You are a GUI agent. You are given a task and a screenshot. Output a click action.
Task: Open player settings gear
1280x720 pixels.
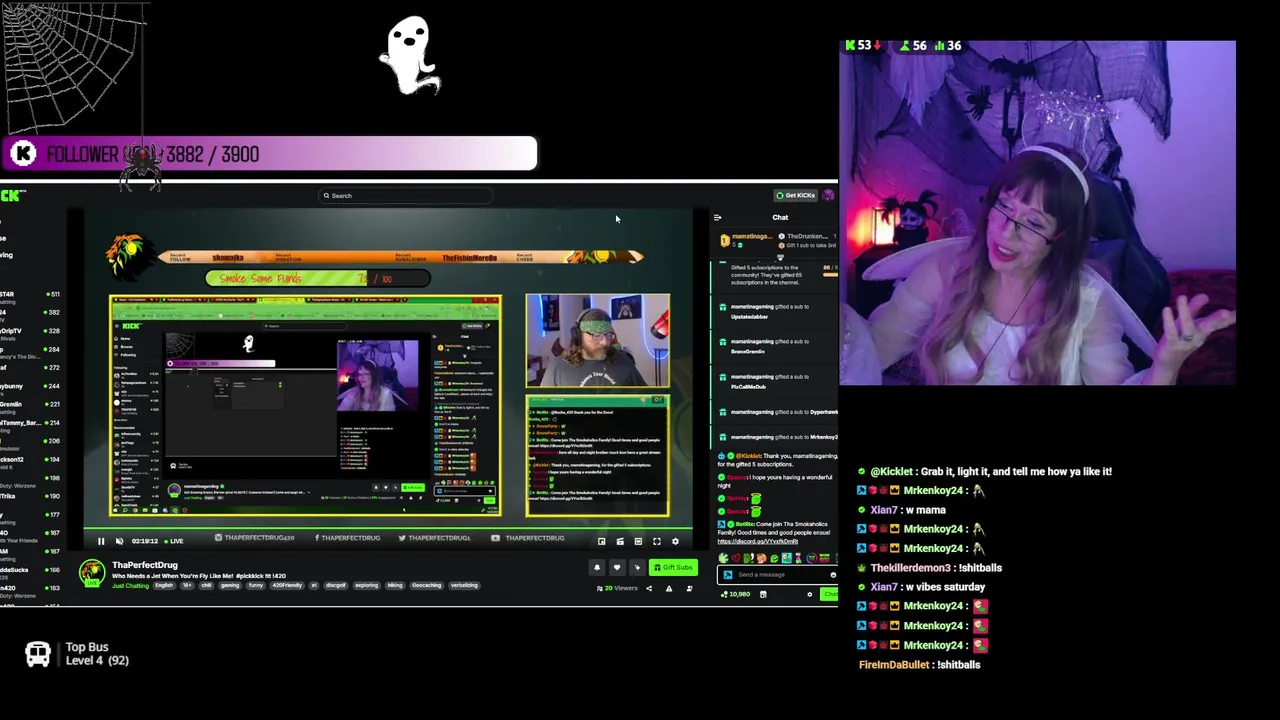pyautogui.click(x=675, y=541)
